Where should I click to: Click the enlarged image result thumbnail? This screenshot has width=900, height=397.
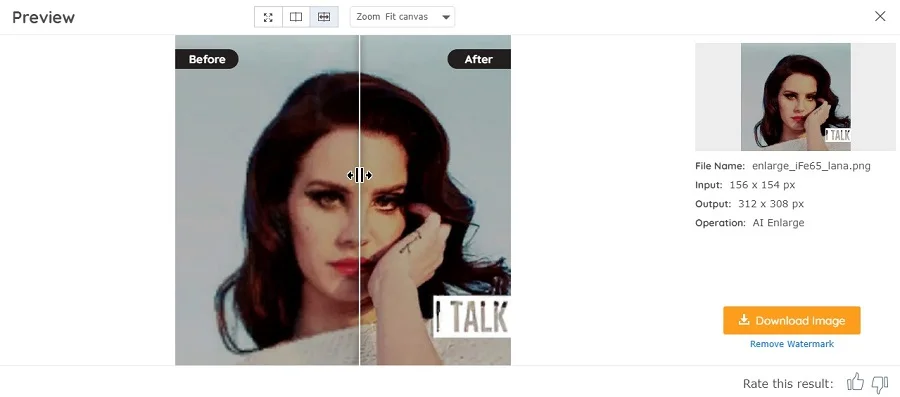796,97
